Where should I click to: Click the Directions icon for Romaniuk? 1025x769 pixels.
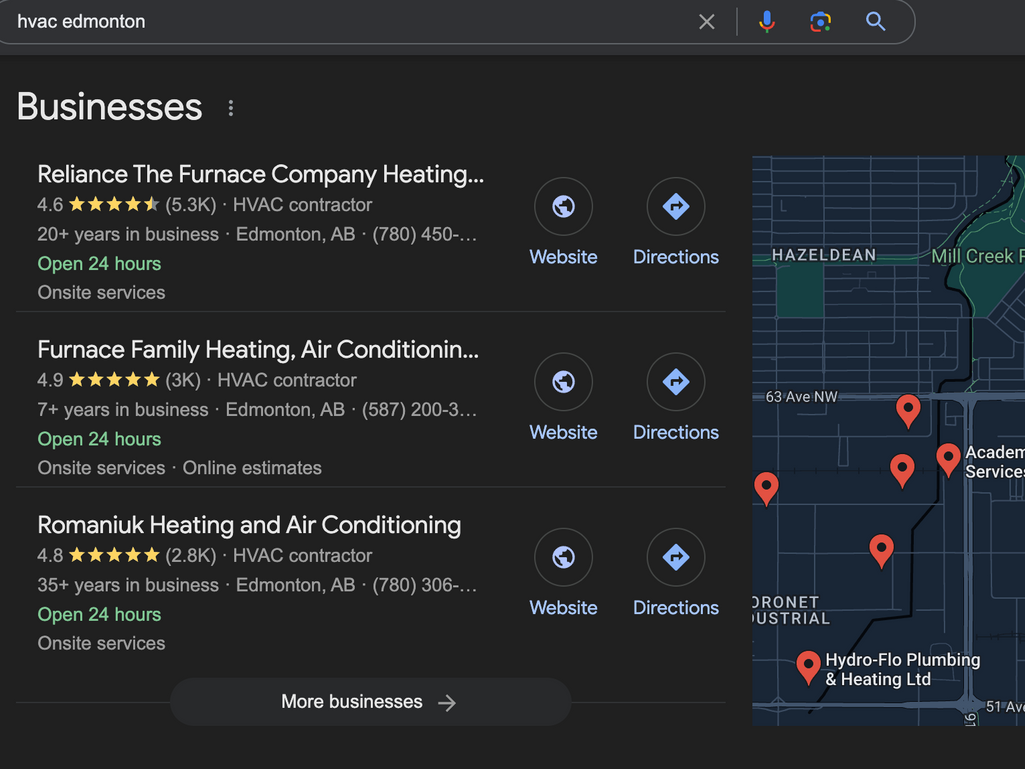(676, 556)
